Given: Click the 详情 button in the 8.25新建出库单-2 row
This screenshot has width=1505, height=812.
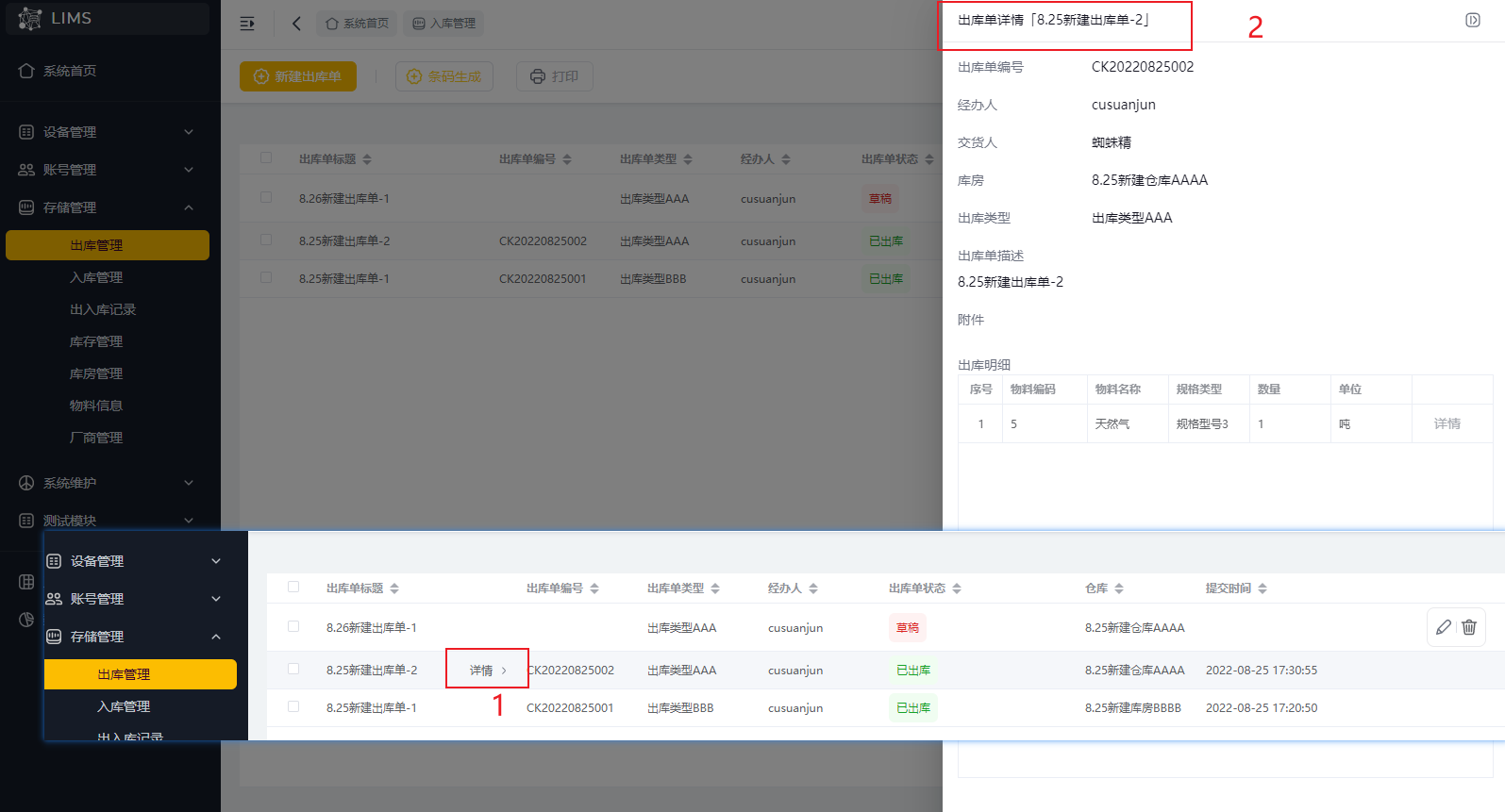Looking at the screenshot, I should pyautogui.click(x=488, y=670).
